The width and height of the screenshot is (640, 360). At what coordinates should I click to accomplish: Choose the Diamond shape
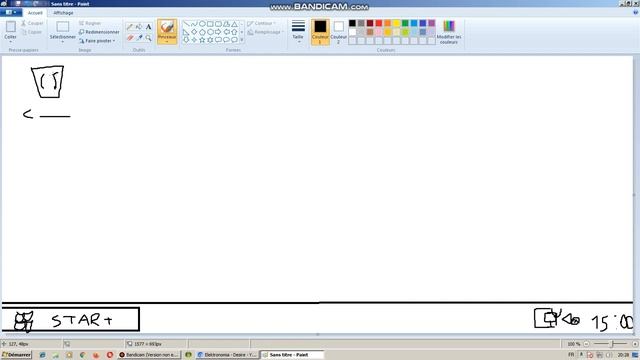click(194, 32)
